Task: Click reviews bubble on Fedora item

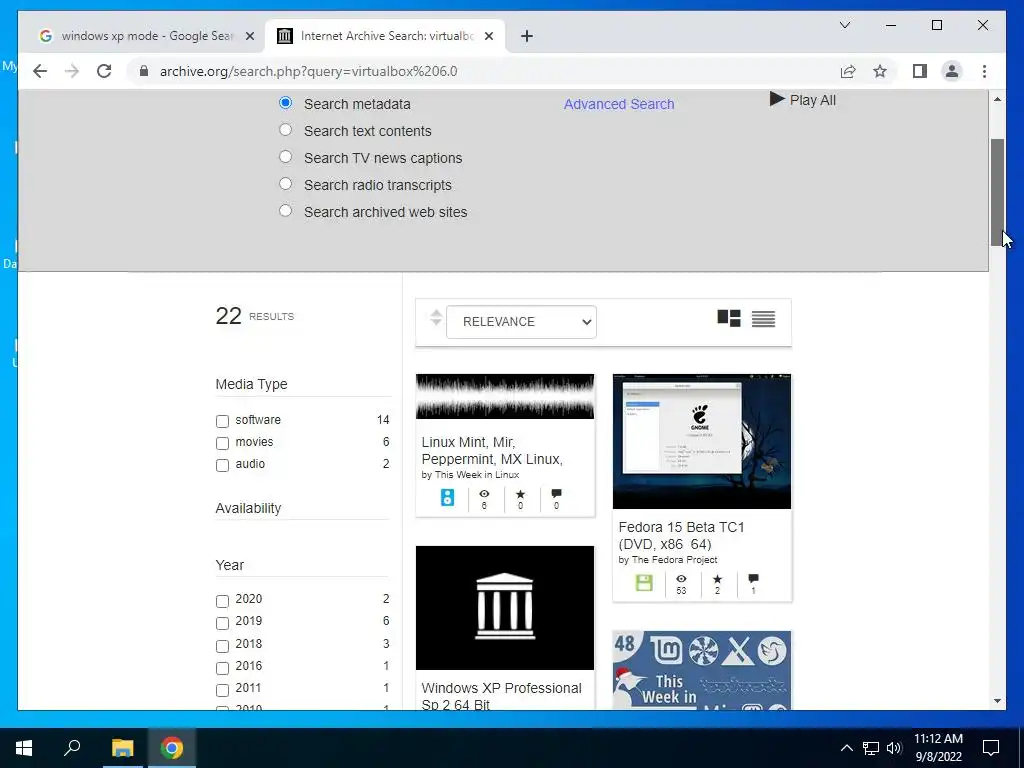Action: pyautogui.click(x=753, y=579)
